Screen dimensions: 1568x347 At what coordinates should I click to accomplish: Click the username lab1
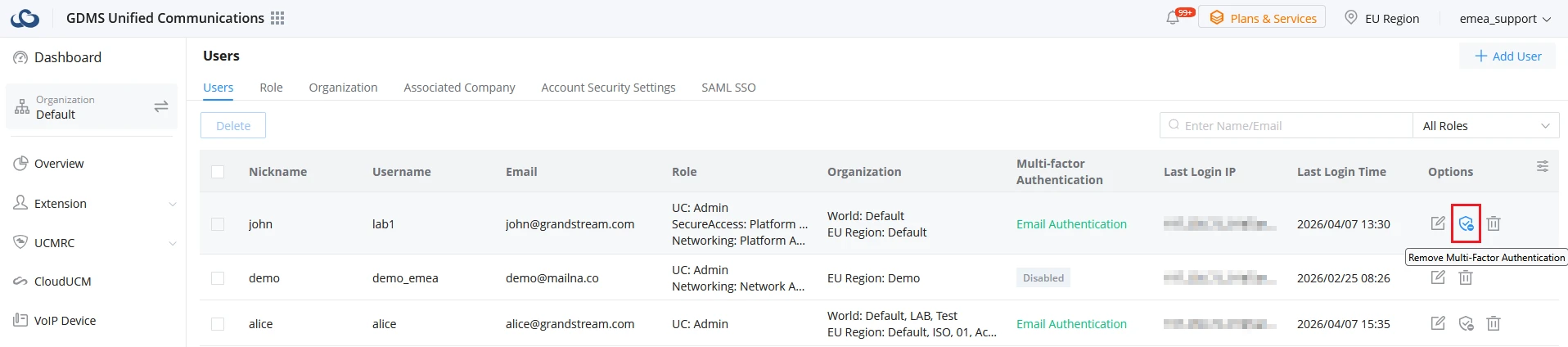point(383,224)
